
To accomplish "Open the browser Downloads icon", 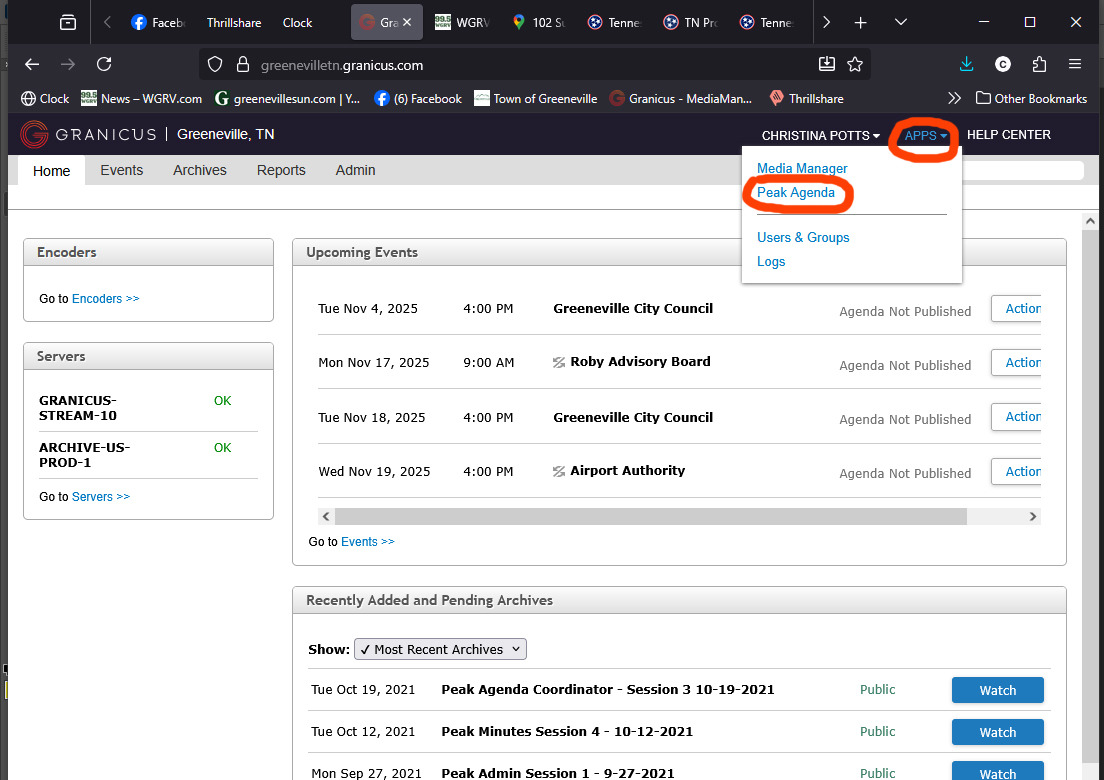I will click(965, 63).
